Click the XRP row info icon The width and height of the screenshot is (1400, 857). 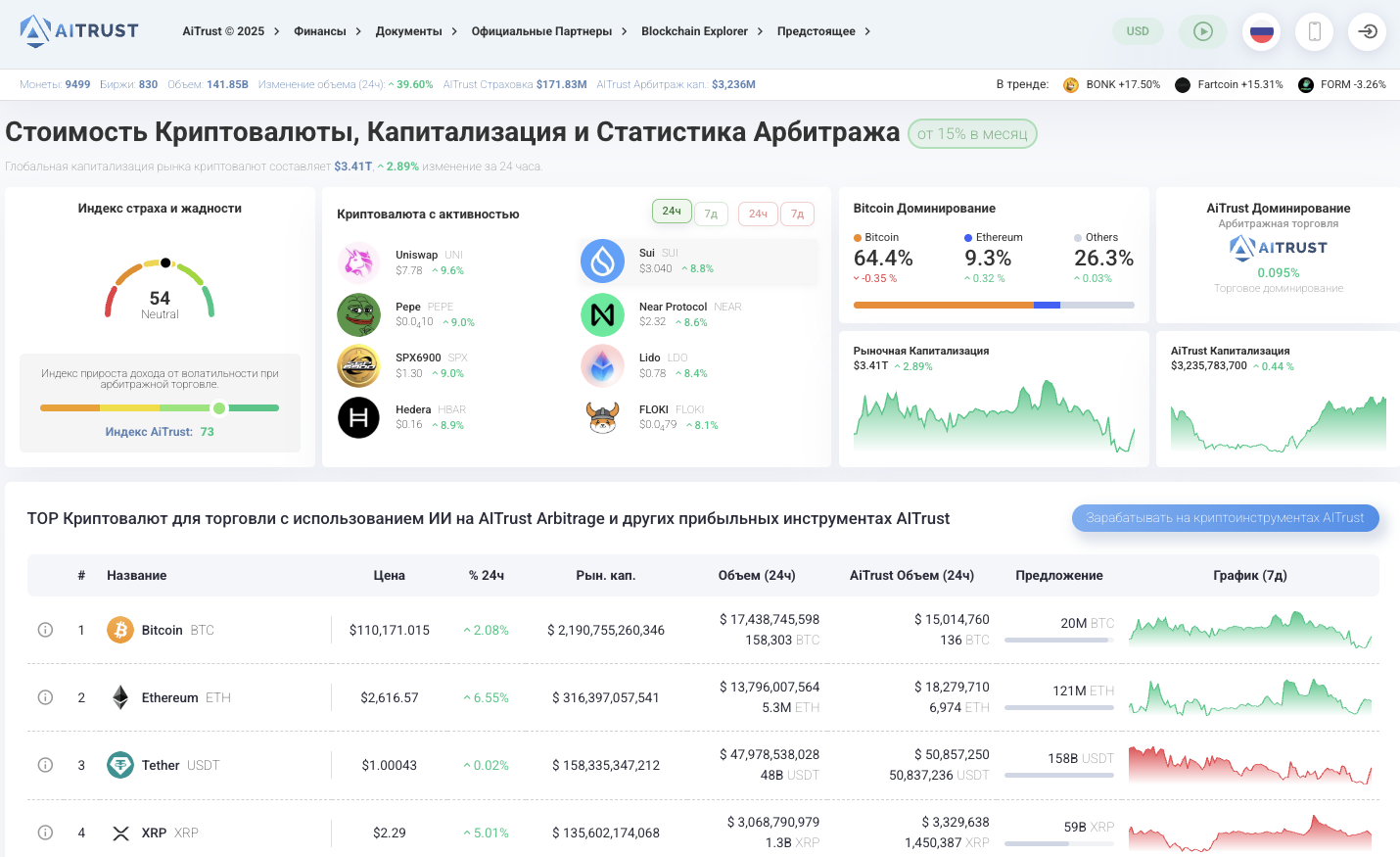[x=45, y=833]
